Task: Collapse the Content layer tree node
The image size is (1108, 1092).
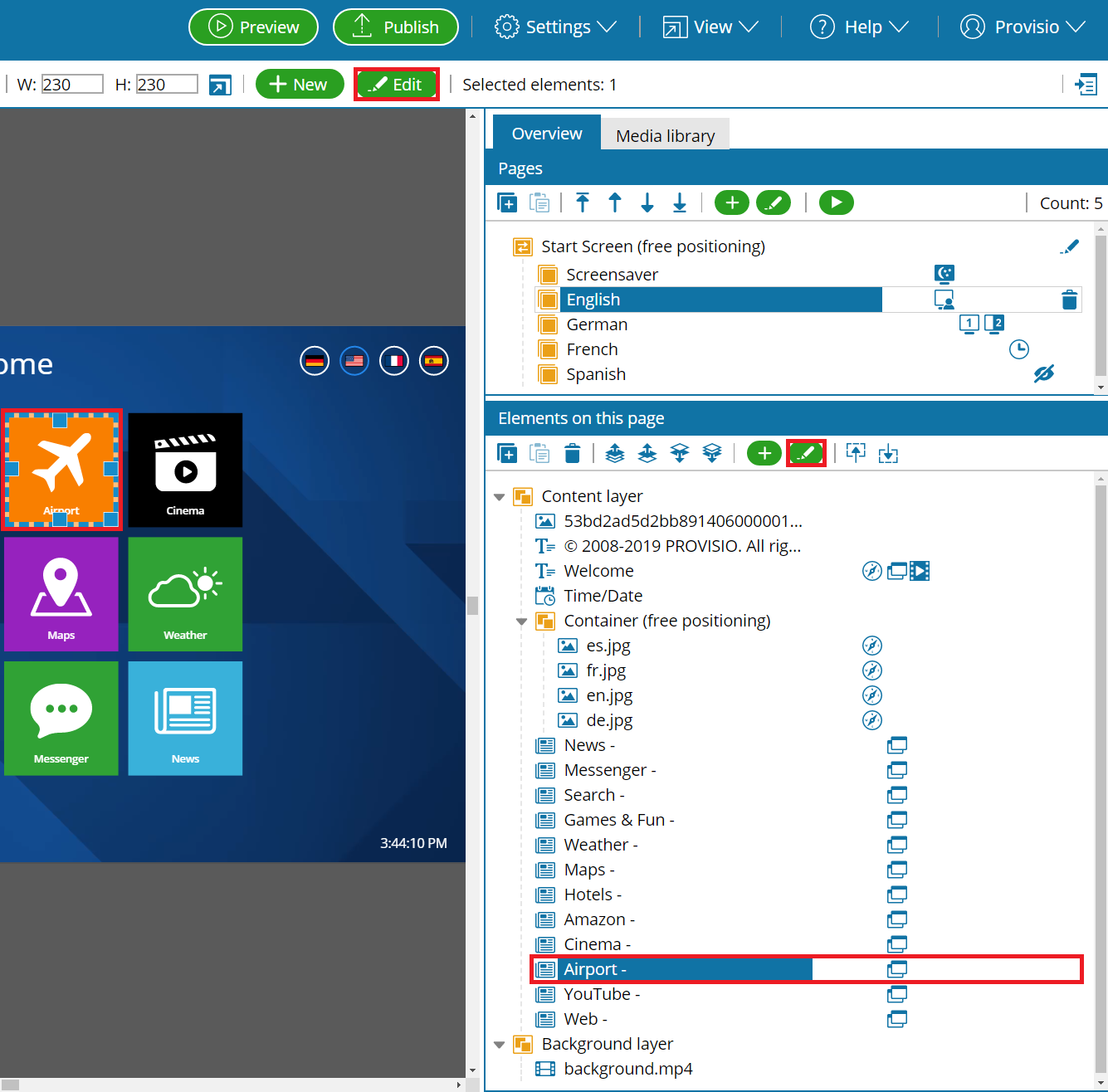Action: click(499, 497)
